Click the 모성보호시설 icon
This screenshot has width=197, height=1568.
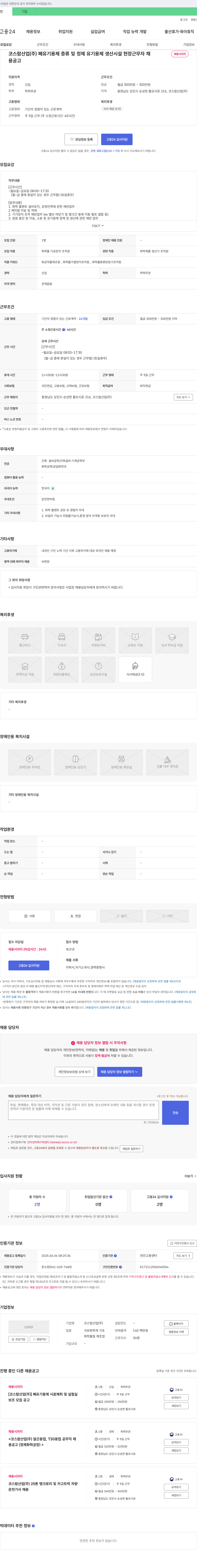pos(98,670)
